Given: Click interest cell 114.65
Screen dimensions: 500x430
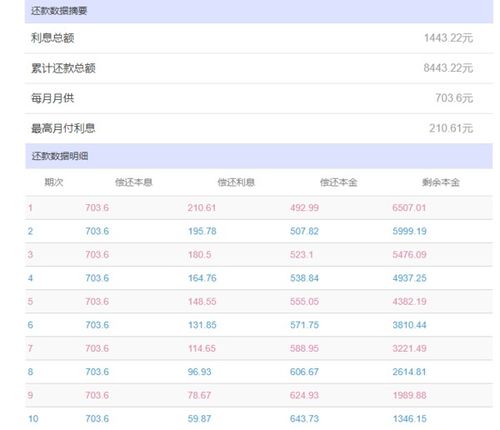Looking at the screenshot, I should [202, 348].
